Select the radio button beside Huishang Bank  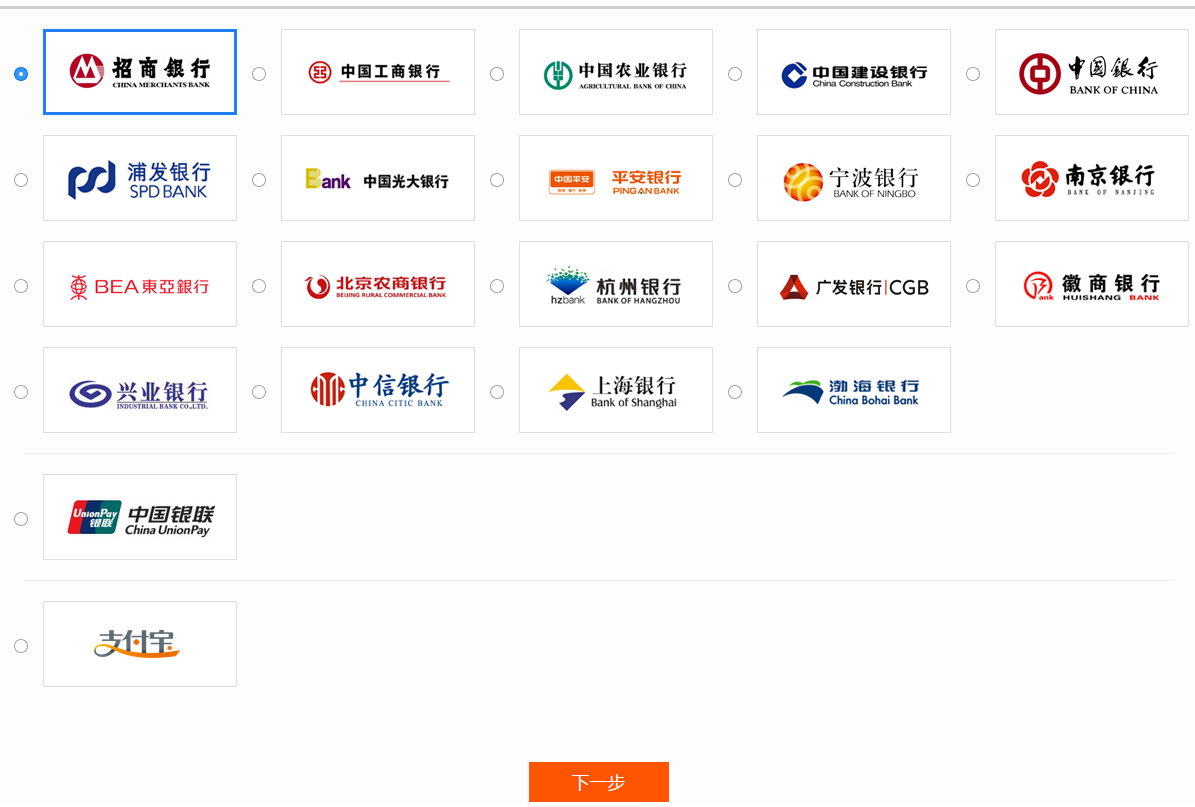pos(973,286)
